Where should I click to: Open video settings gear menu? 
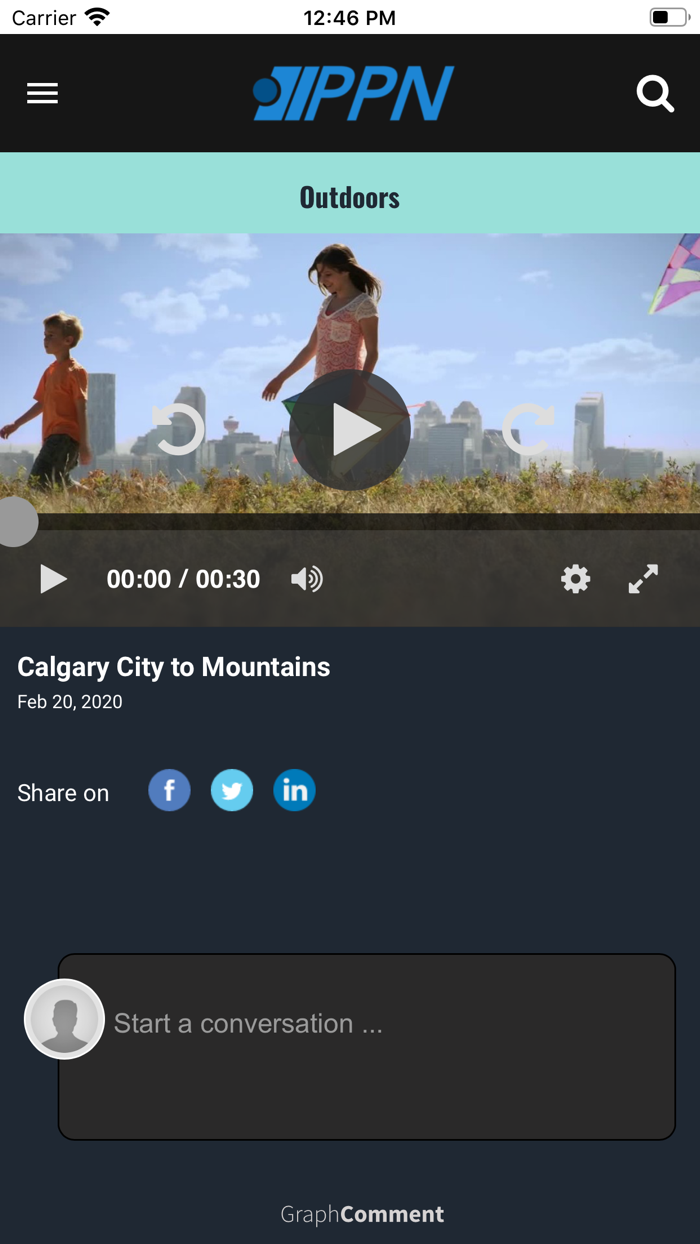(x=575, y=579)
